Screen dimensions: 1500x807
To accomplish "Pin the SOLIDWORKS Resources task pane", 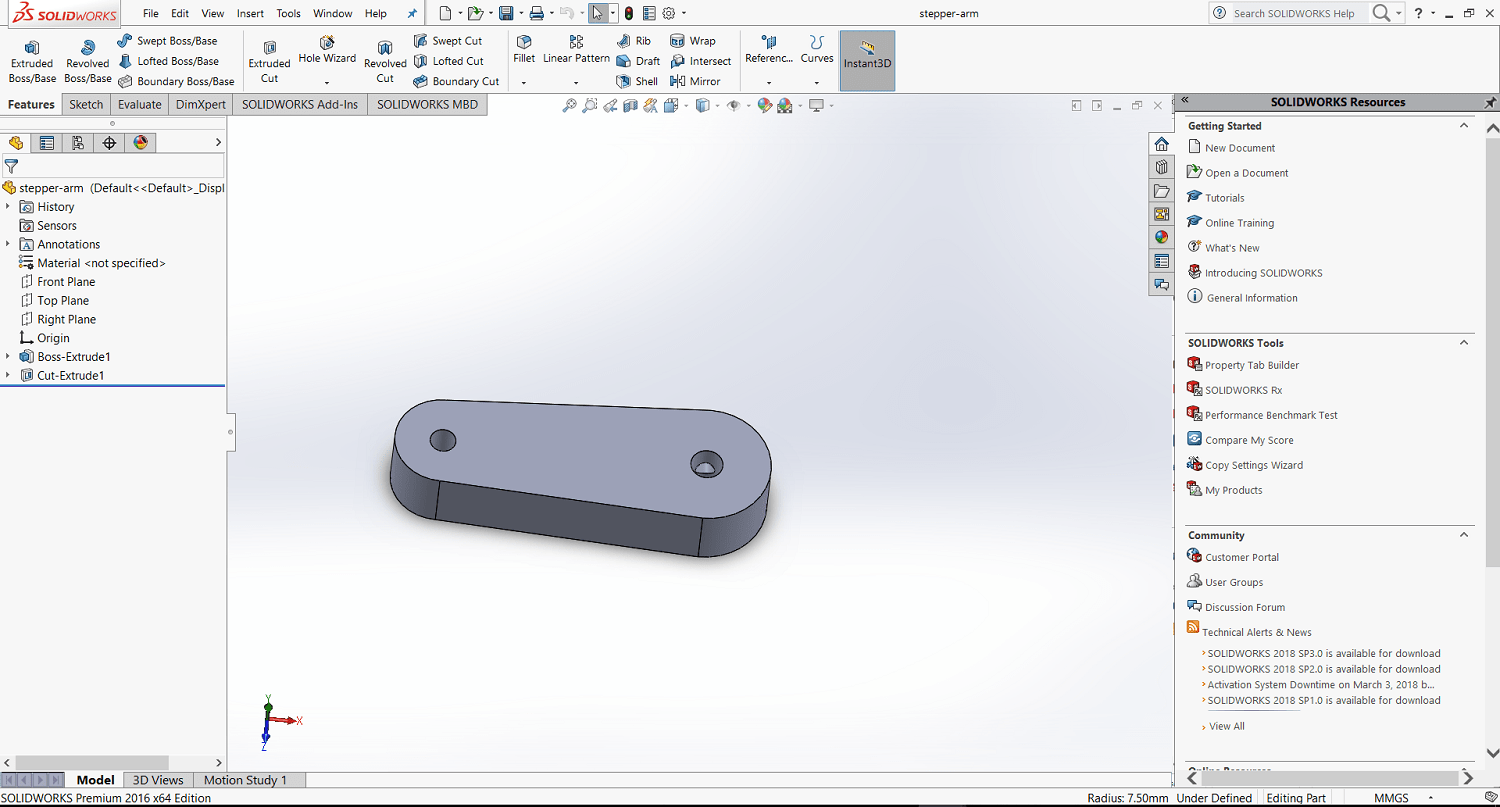I will [x=1490, y=102].
